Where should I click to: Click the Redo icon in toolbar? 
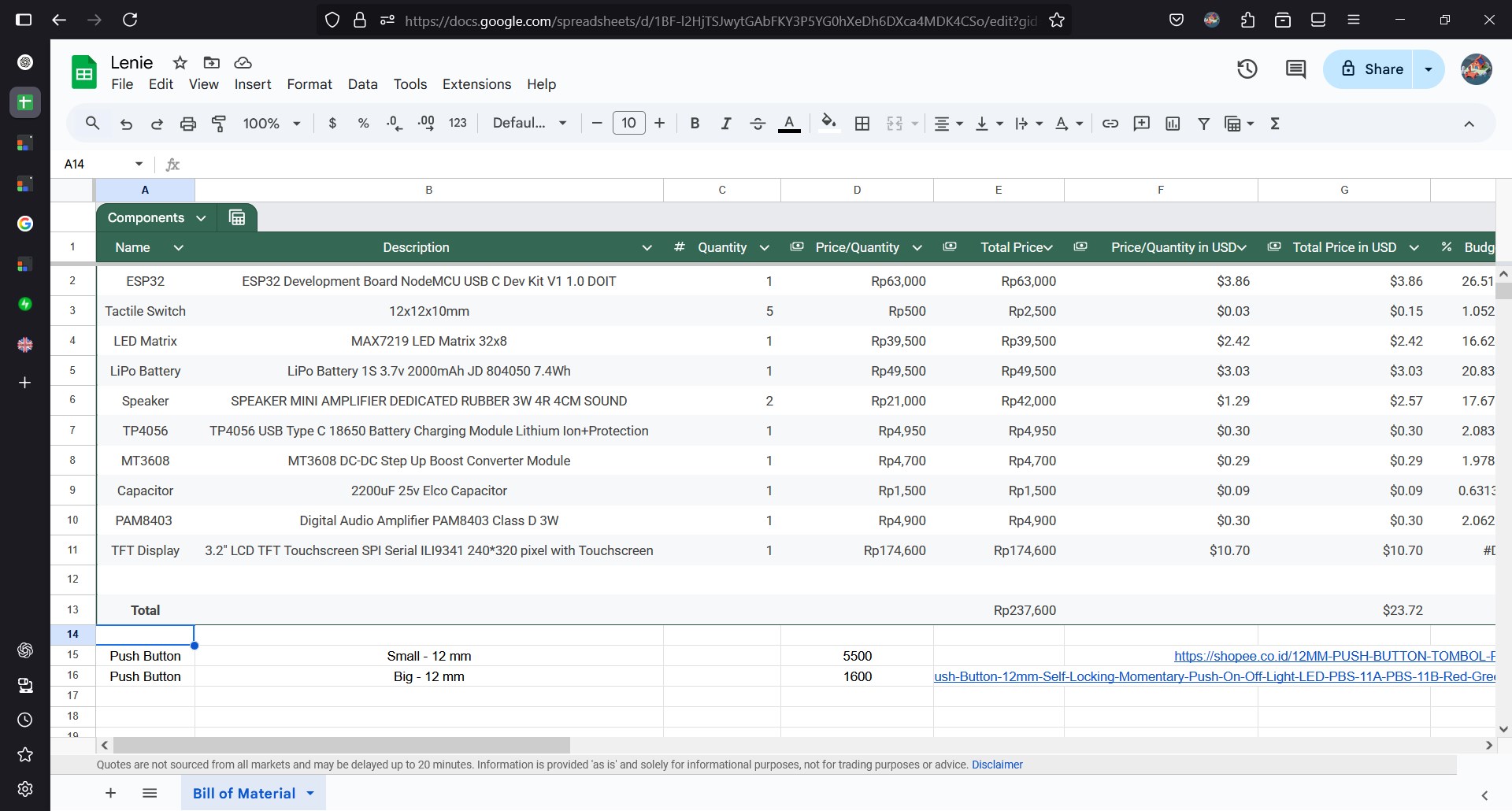[157, 124]
